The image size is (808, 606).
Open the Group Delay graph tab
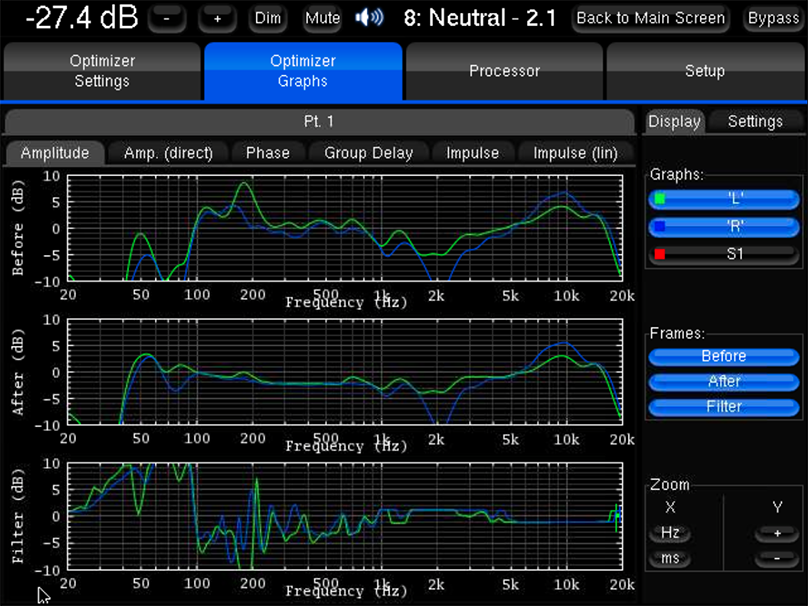[x=368, y=153]
